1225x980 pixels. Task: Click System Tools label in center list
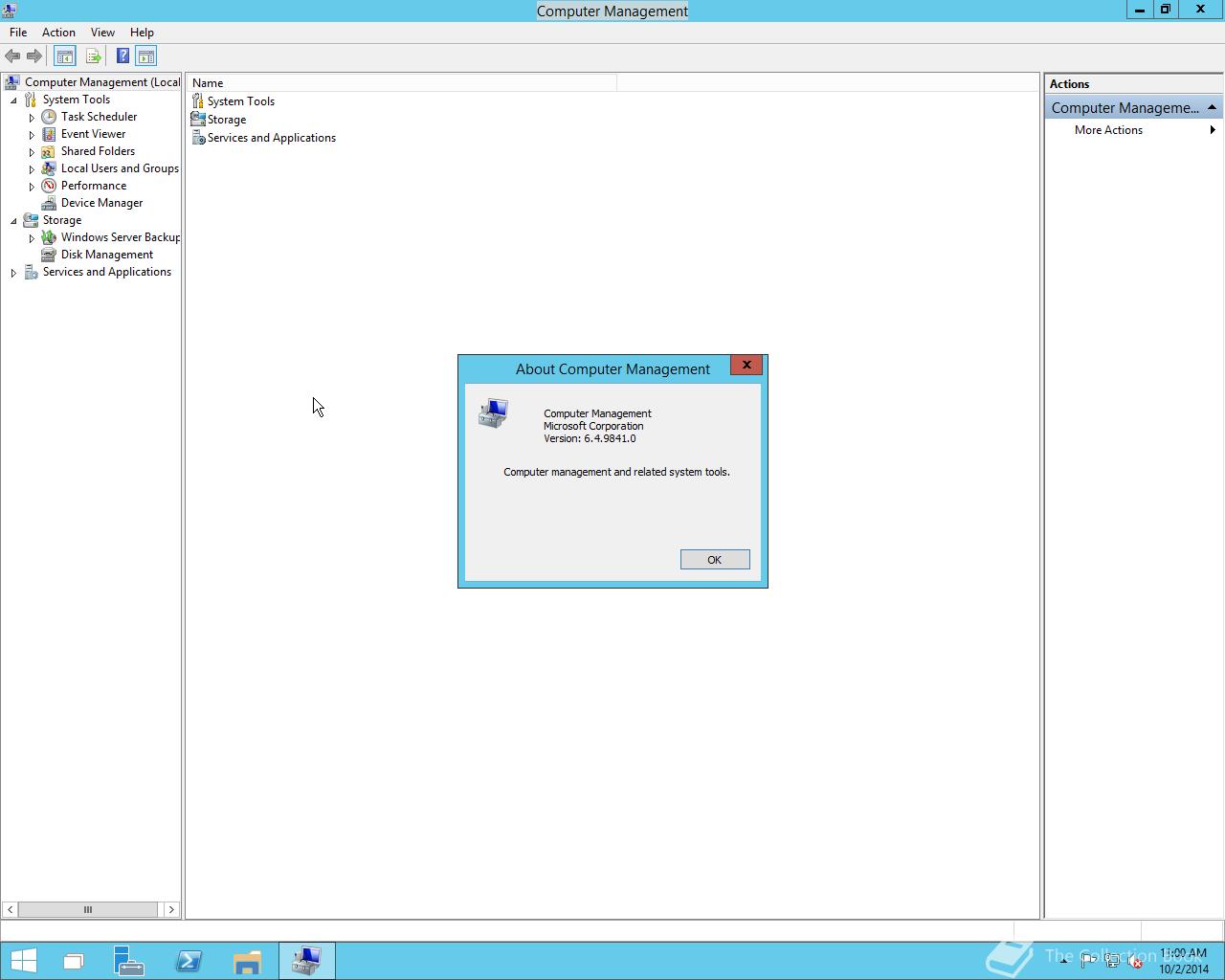241,101
